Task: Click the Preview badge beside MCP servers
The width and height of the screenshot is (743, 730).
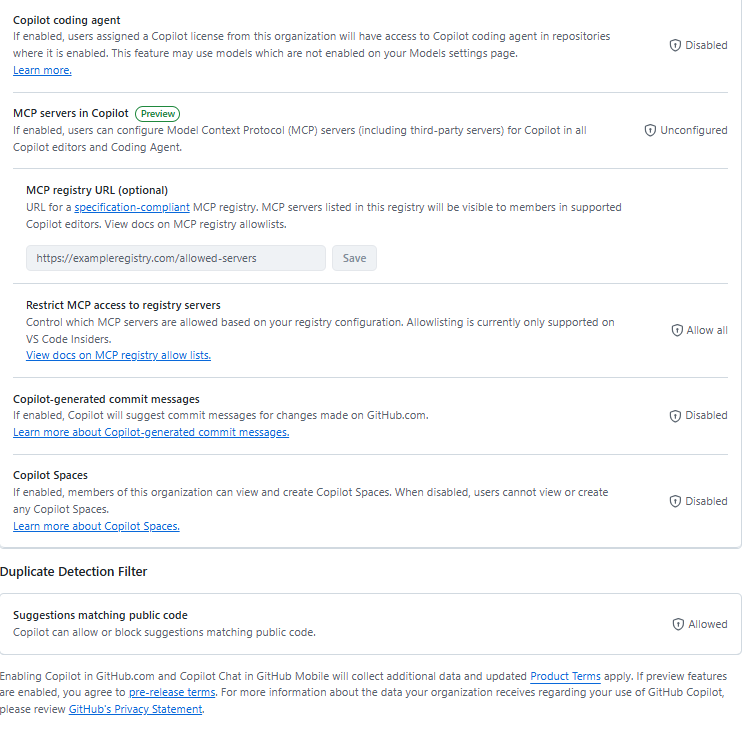Action: click(158, 114)
